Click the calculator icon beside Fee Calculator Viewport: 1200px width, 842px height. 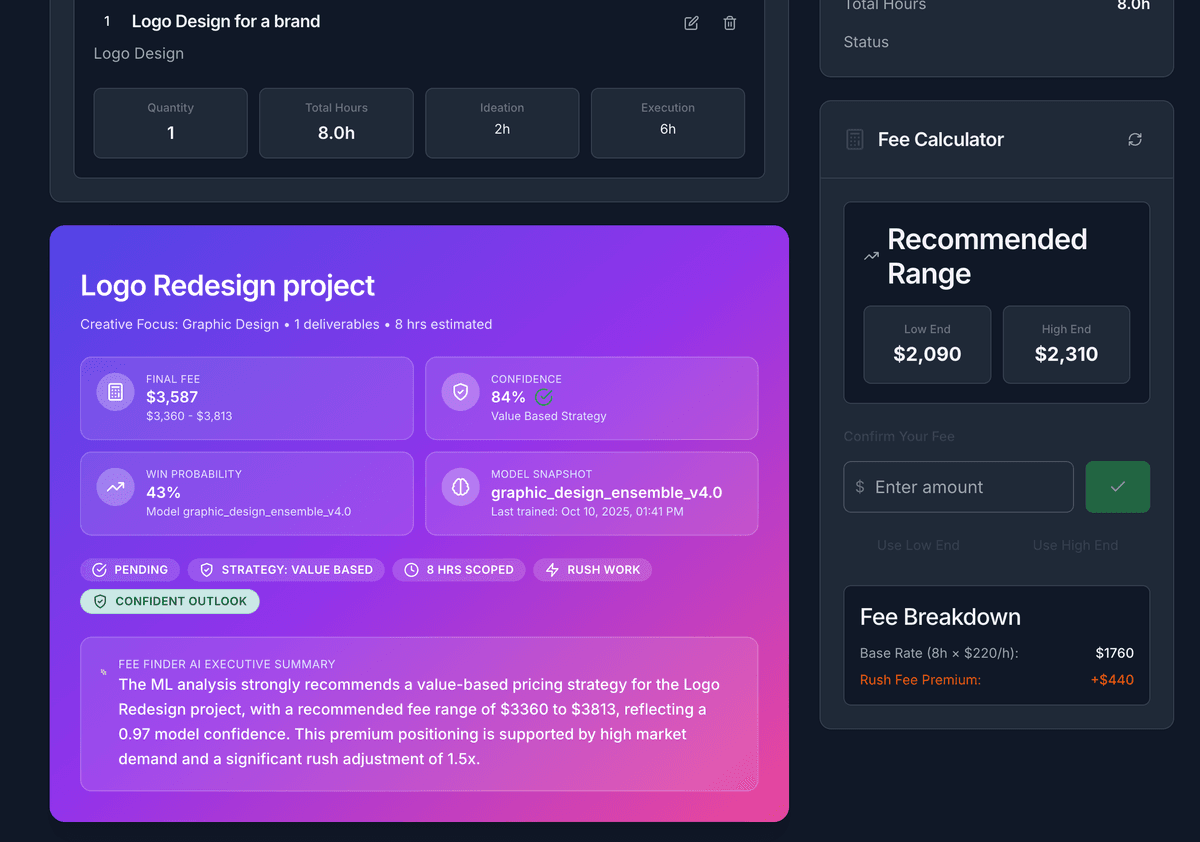[x=854, y=140]
